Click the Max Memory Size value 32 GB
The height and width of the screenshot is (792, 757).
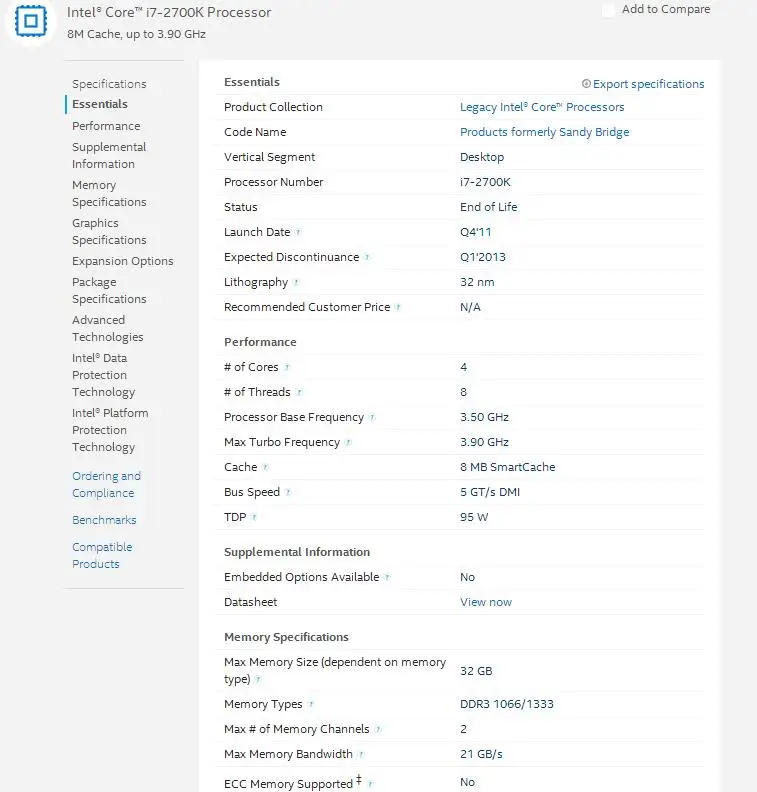pyautogui.click(x=476, y=671)
